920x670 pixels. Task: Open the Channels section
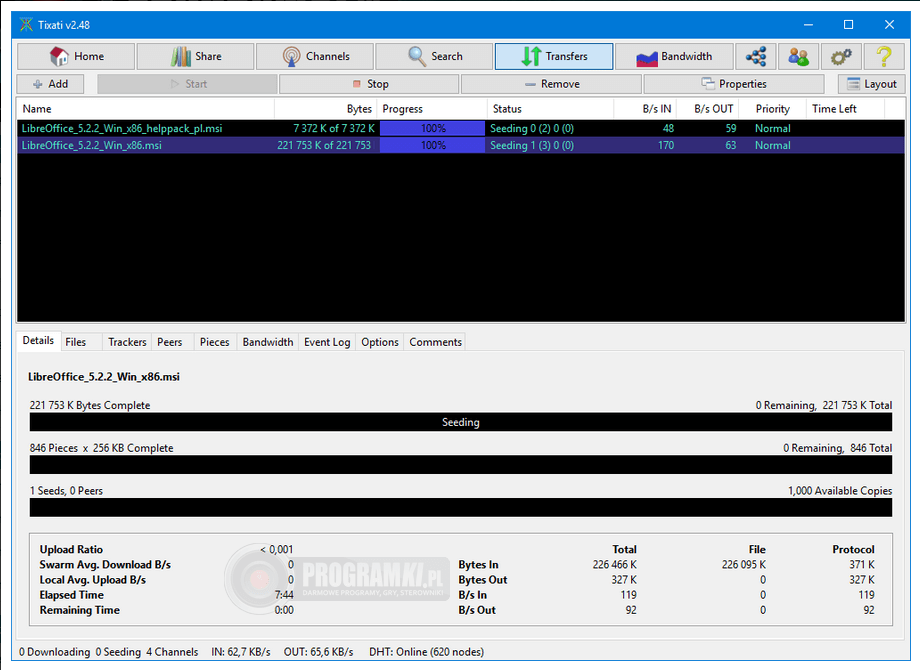pyautogui.click(x=315, y=56)
